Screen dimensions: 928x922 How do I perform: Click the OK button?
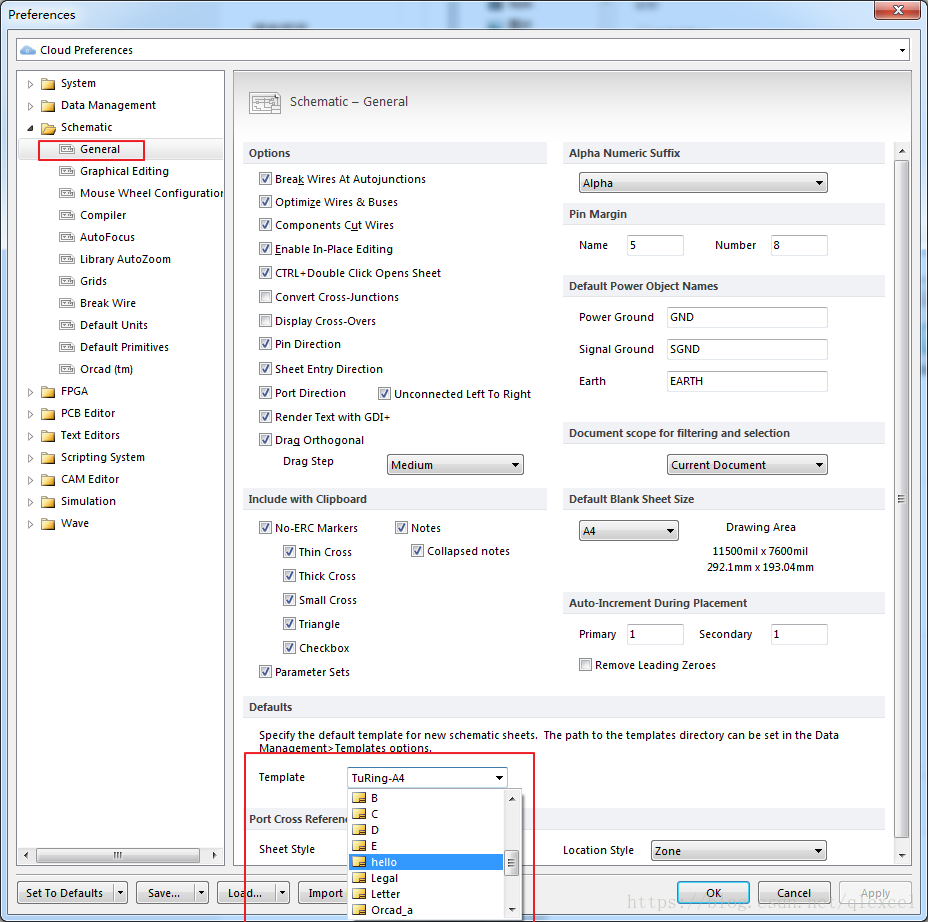712,893
